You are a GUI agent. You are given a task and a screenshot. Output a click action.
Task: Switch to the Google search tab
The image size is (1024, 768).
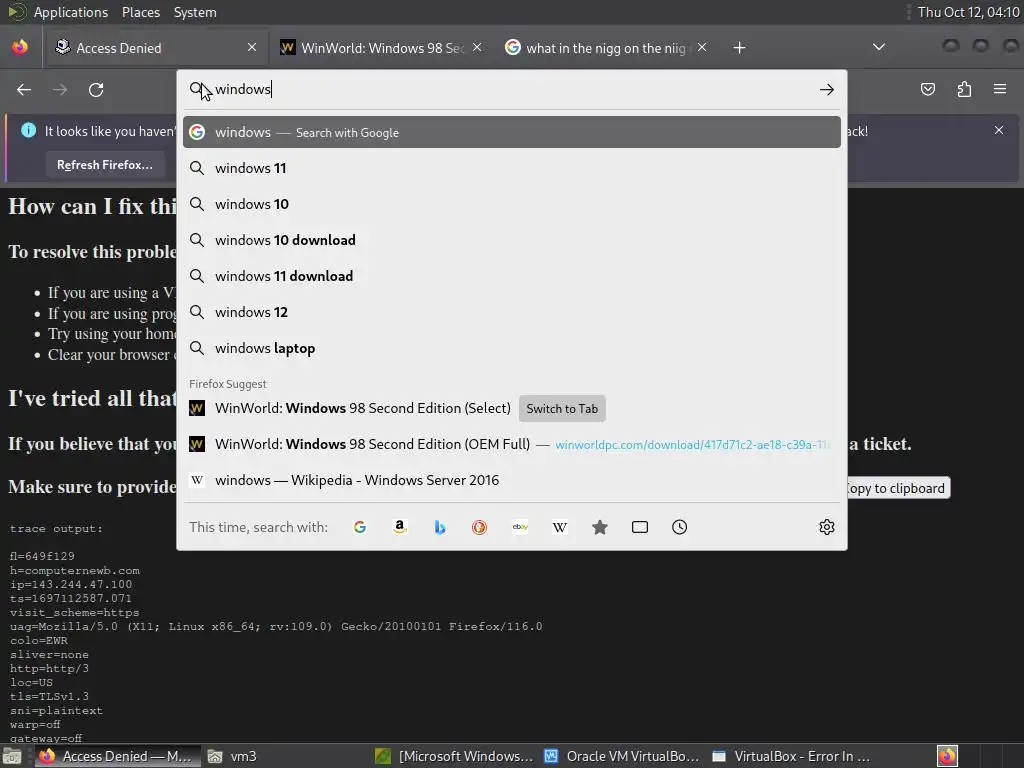point(605,48)
